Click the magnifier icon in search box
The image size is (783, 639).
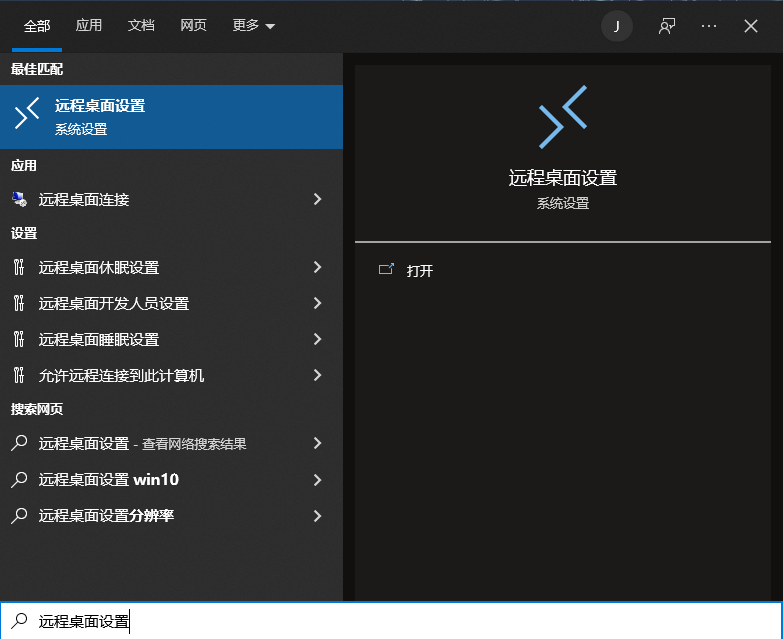(x=19, y=621)
